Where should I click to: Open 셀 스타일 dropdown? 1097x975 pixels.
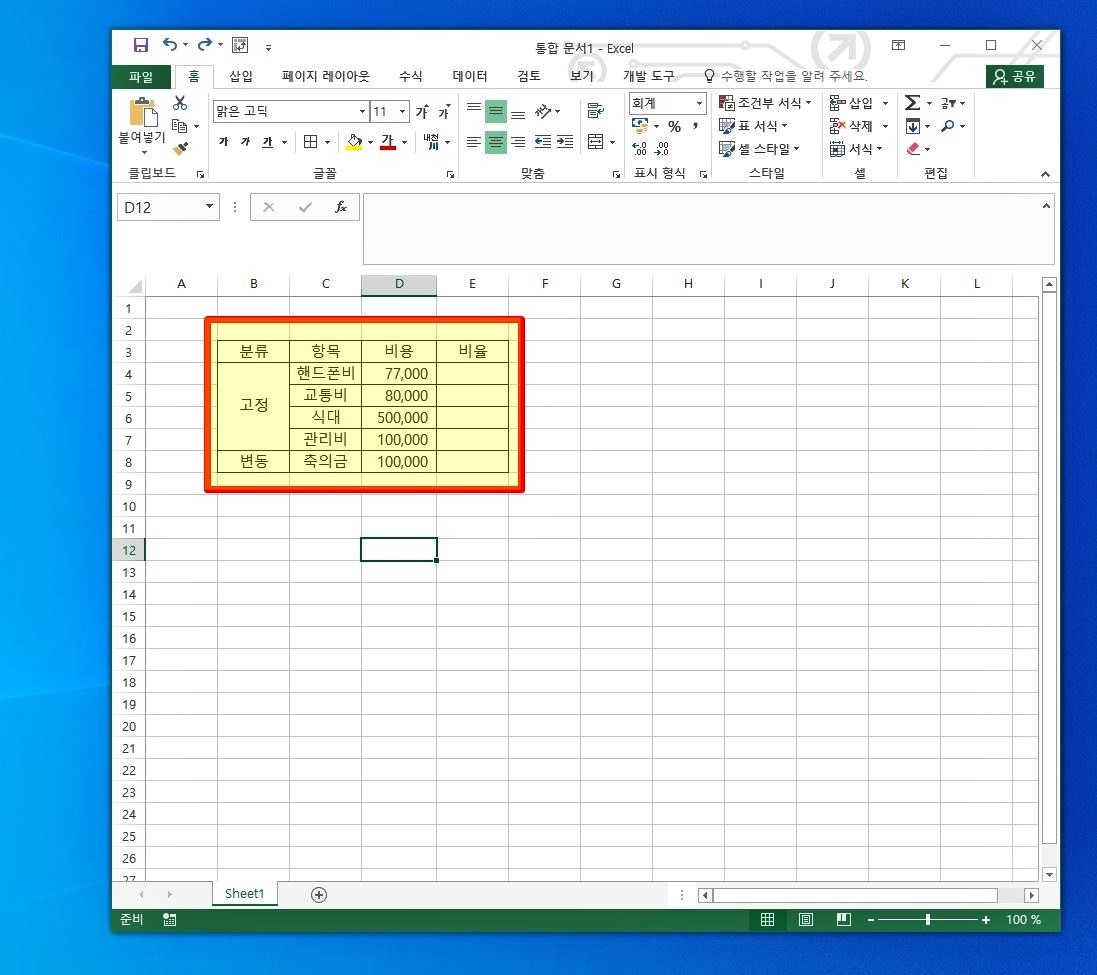click(x=760, y=149)
